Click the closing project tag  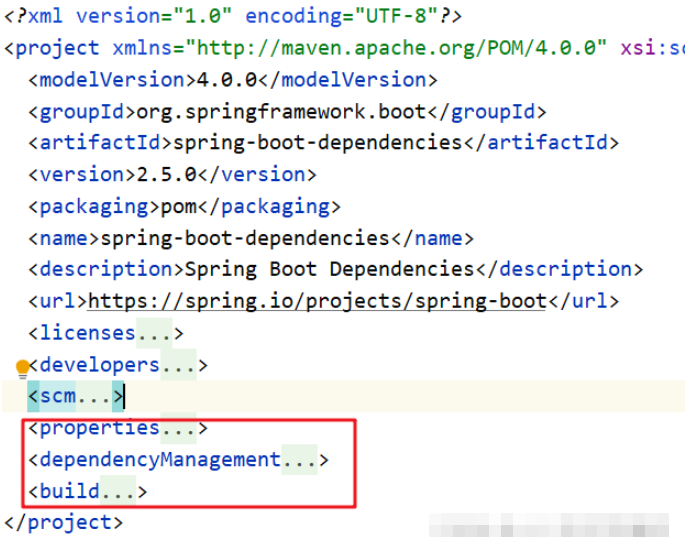pos(64,523)
